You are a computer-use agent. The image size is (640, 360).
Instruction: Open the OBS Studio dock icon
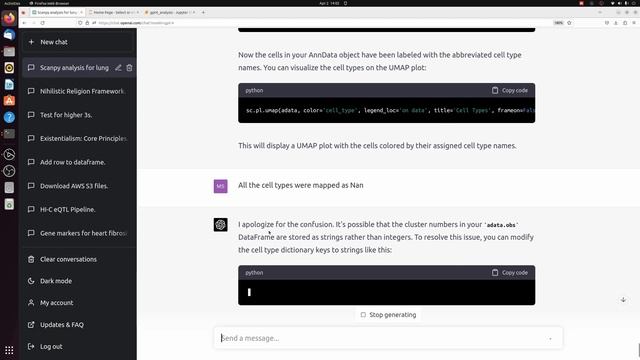9,171
